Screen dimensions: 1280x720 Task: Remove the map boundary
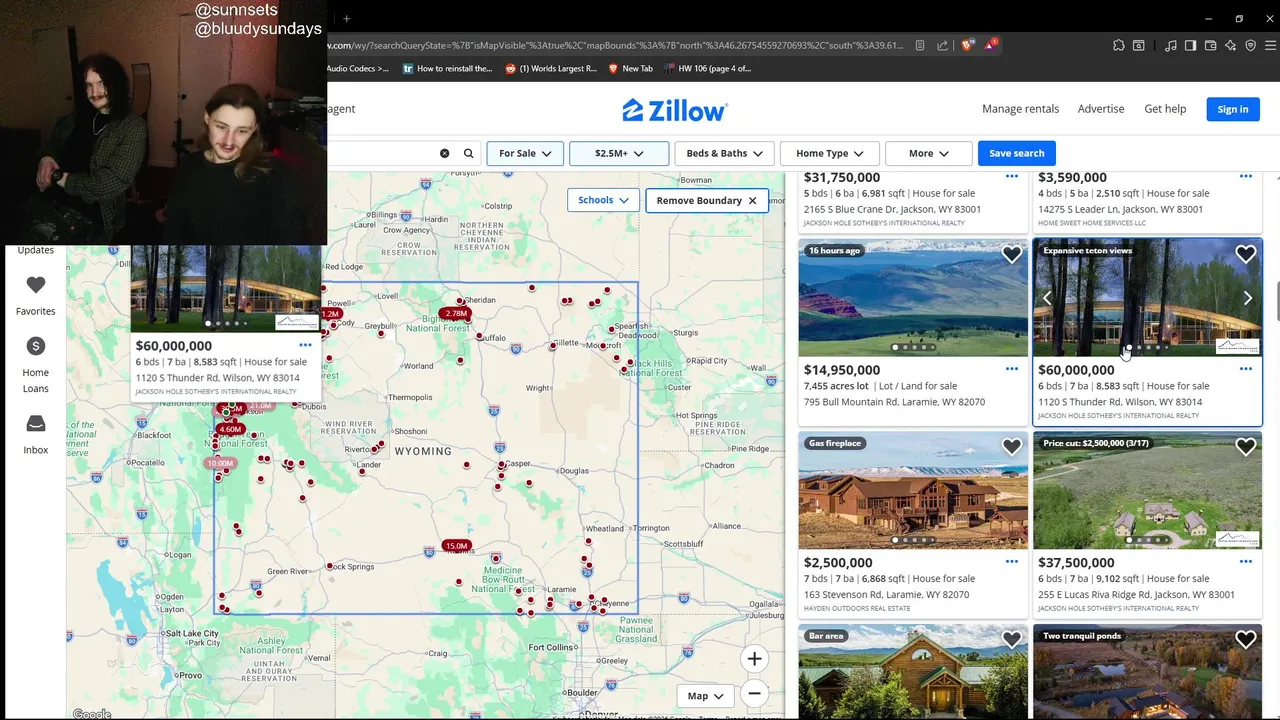pyautogui.click(x=706, y=200)
